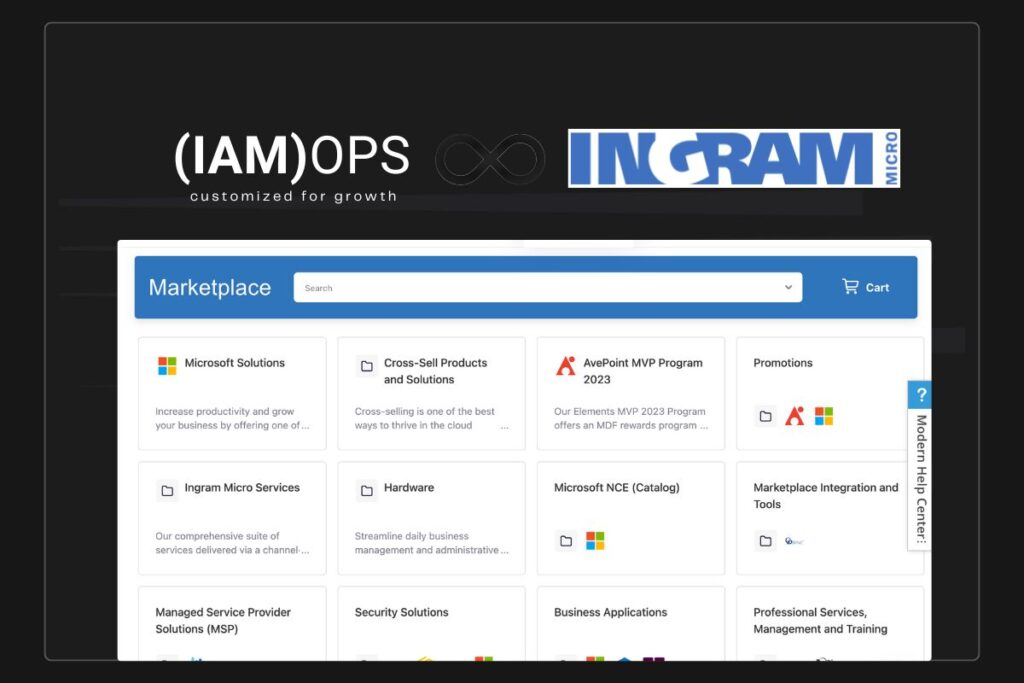Open Professional Services, Management and Training card
The width and height of the screenshot is (1024, 683).
pyautogui.click(x=820, y=620)
